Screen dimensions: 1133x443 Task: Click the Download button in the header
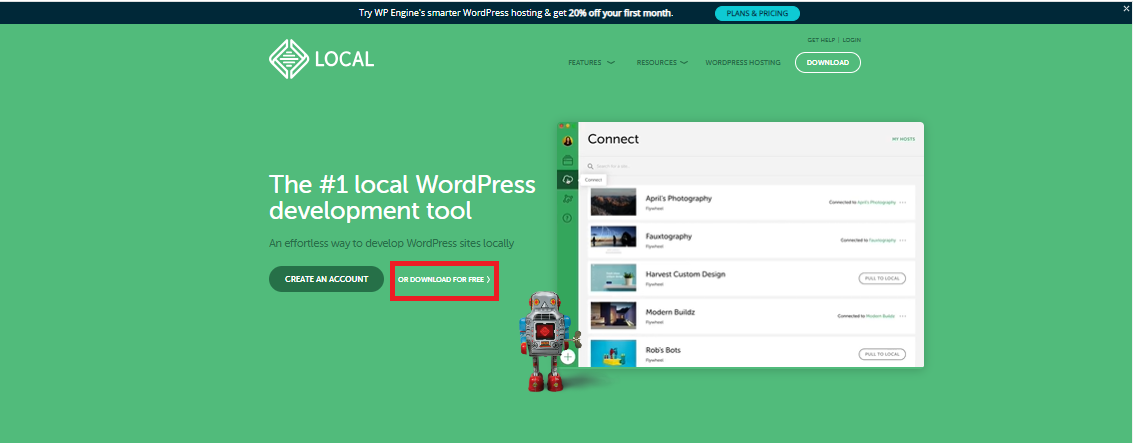tap(828, 63)
